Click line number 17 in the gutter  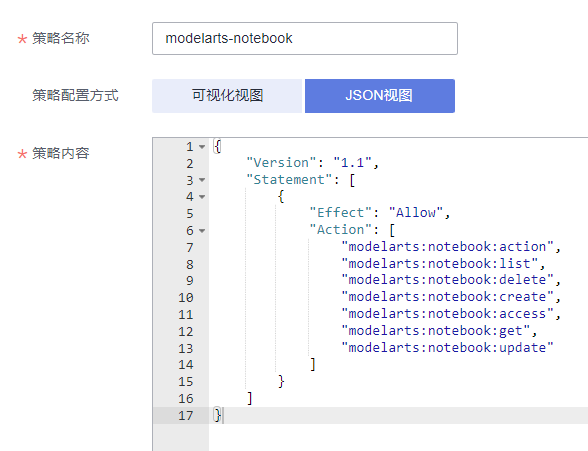186,415
